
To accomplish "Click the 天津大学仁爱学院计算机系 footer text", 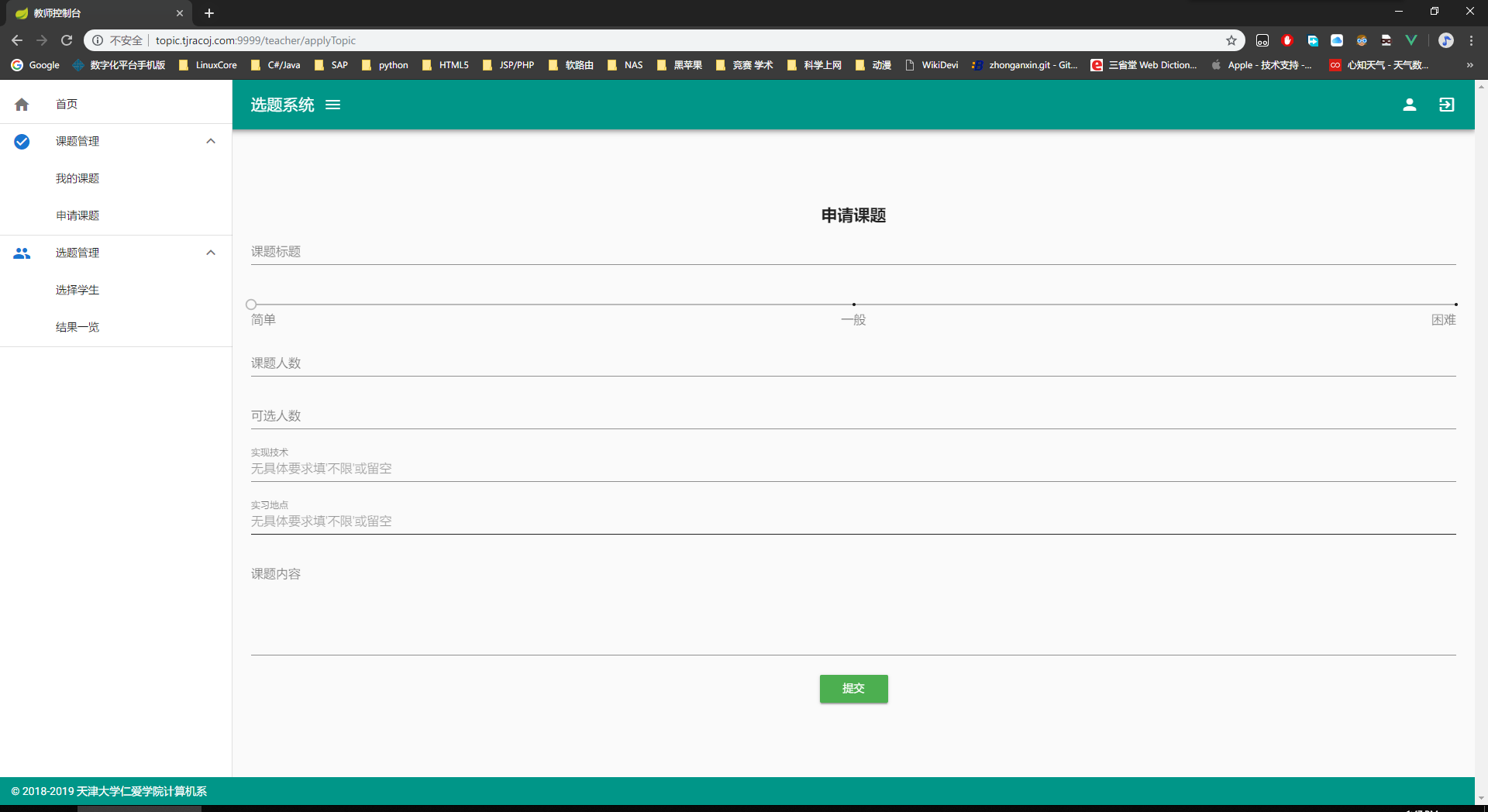I will (x=142, y=791).
